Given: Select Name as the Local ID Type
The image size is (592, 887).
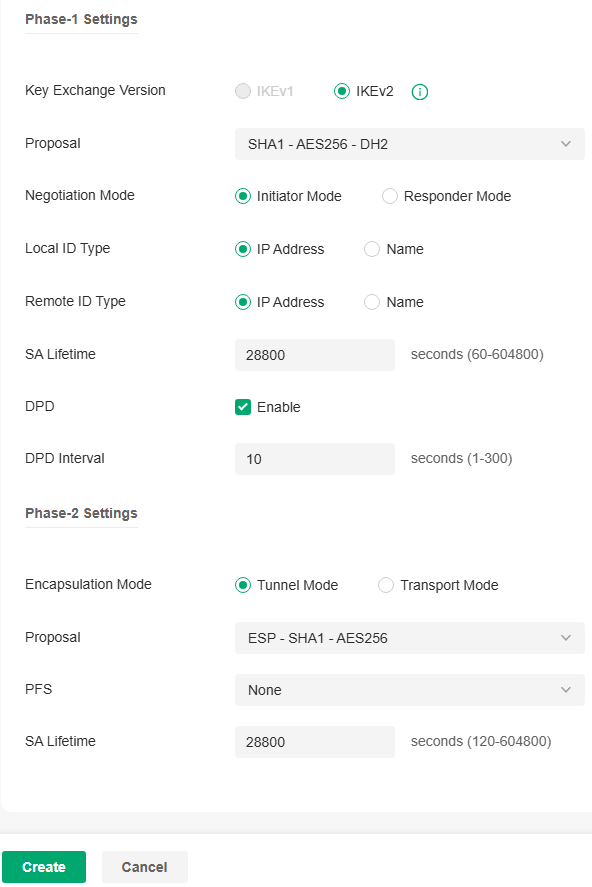Looking at the screenshot, I should click(371, 249).
